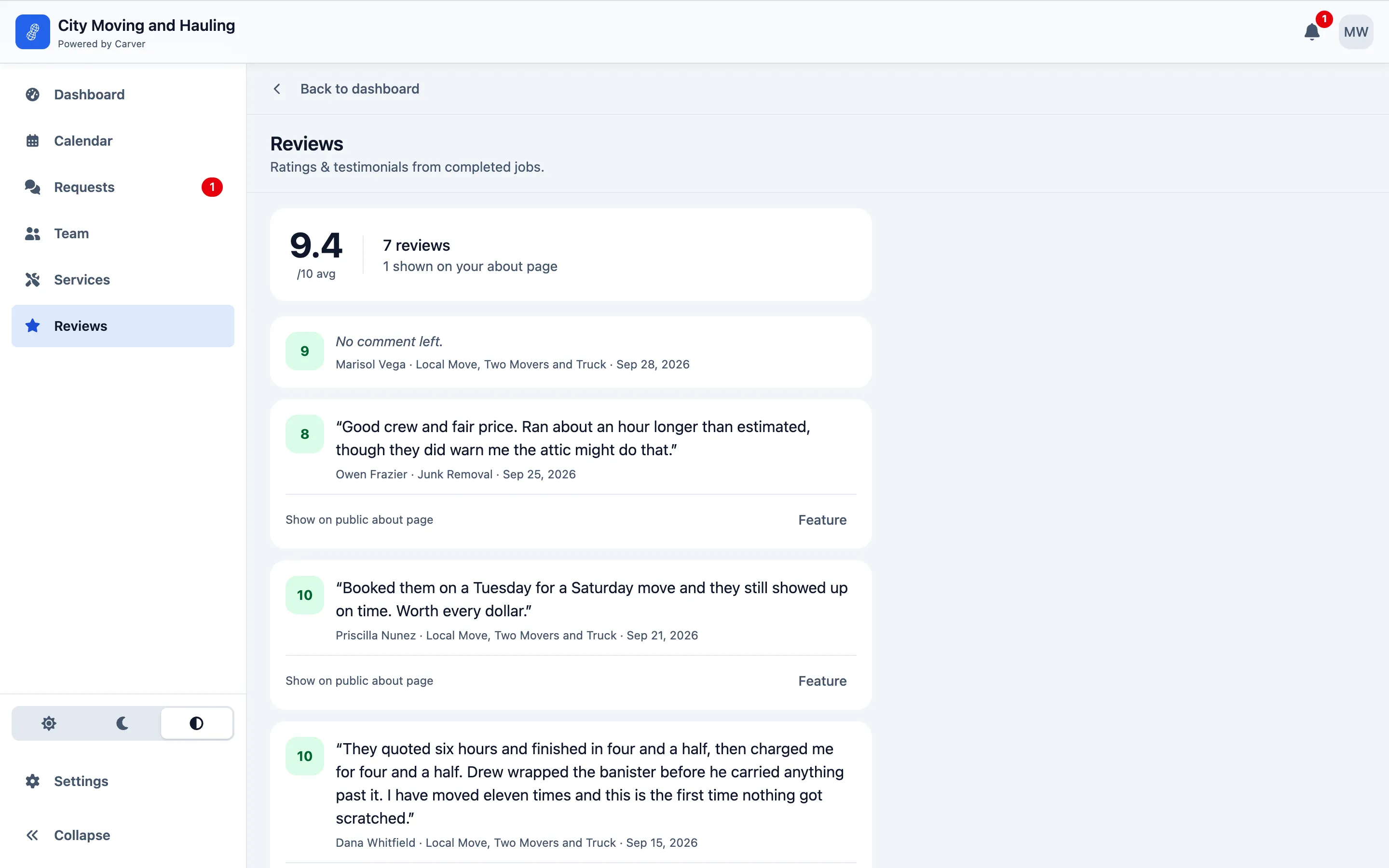Open Settings gear in sidebar
This screenshot has width=1389, height=868.
point(123,781)
